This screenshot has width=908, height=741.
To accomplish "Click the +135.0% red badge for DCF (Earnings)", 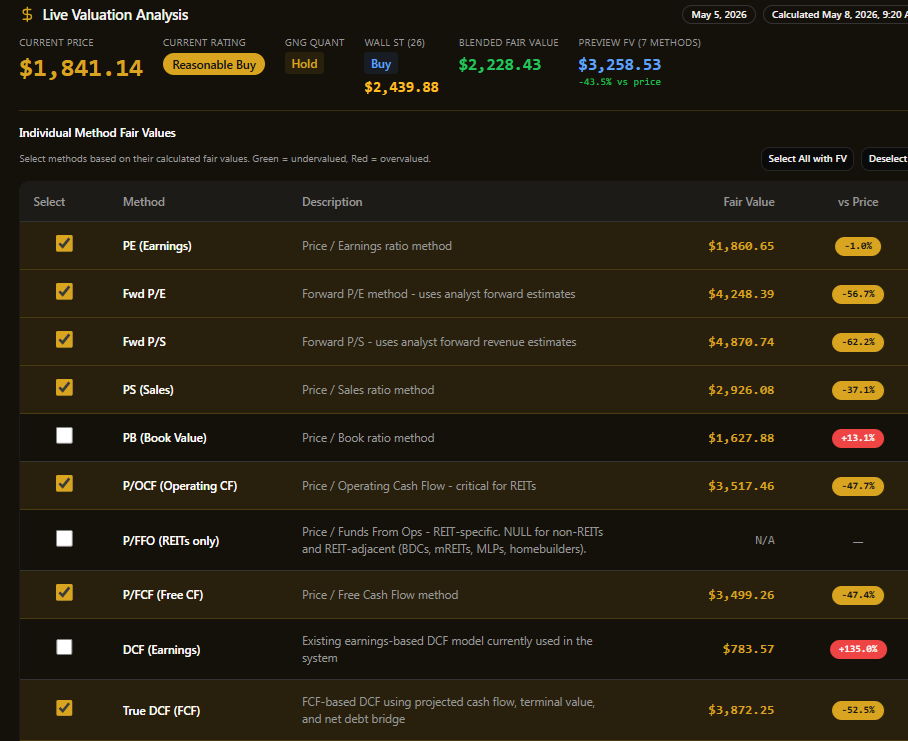I will (858, 649).
